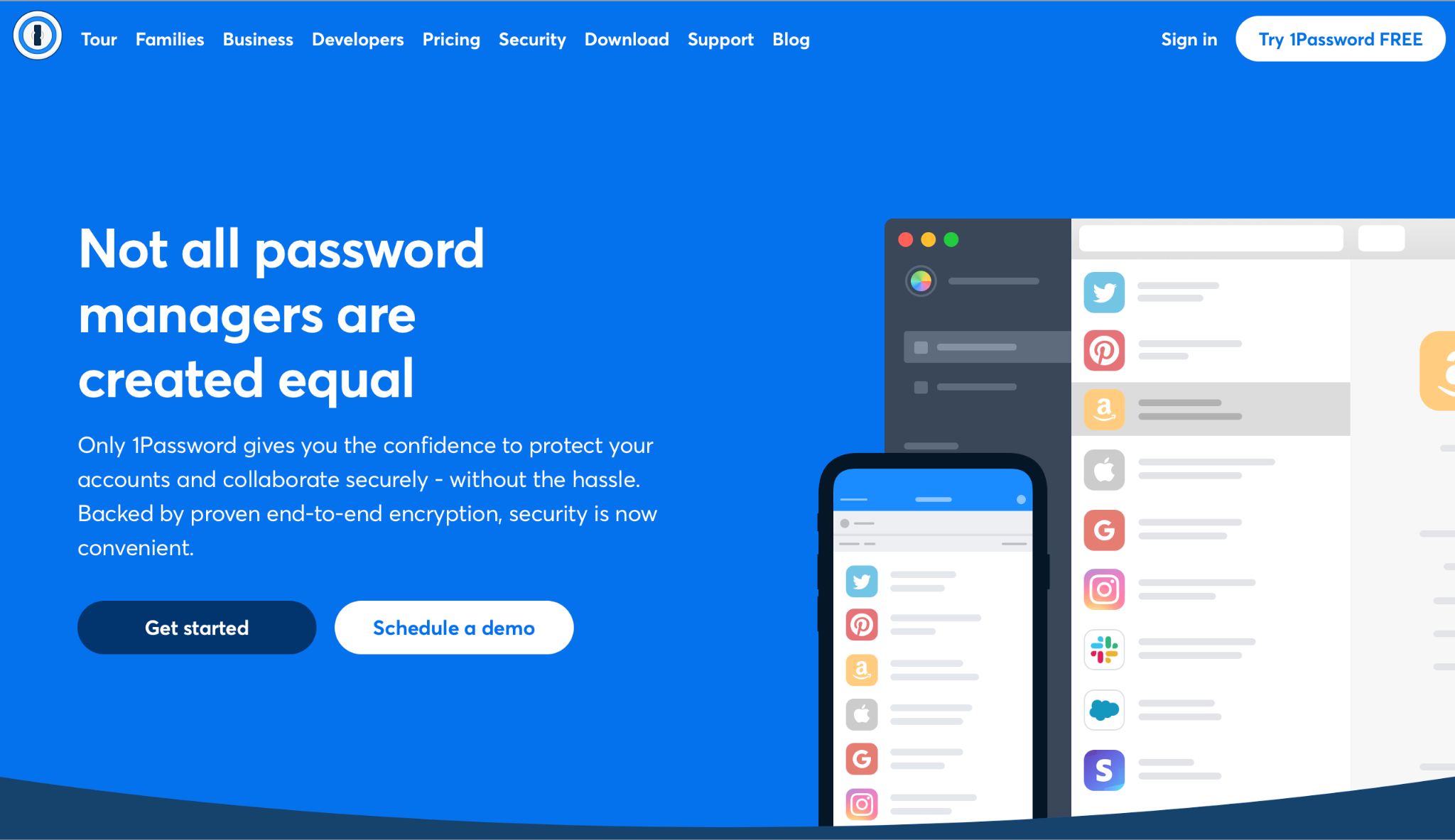The height and width of the screenshot is (840, 1455).
Task: Click the Slack icon in the app list
Action: [1104, 649]
